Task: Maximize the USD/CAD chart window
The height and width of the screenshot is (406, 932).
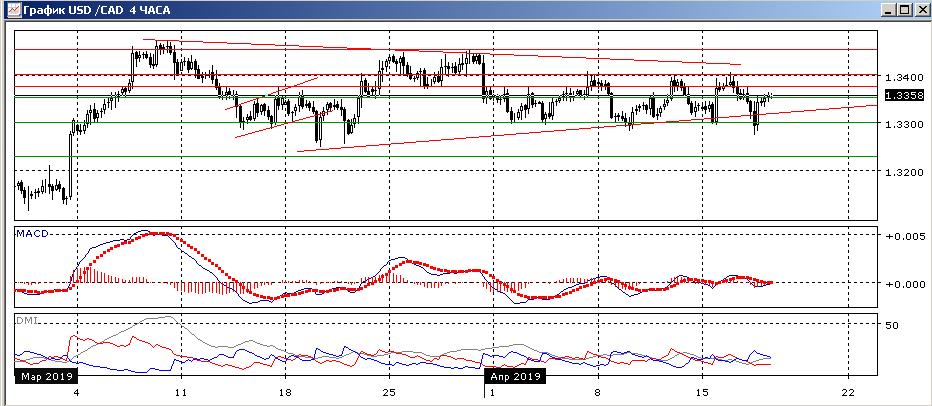Action: tap(904, 10)
